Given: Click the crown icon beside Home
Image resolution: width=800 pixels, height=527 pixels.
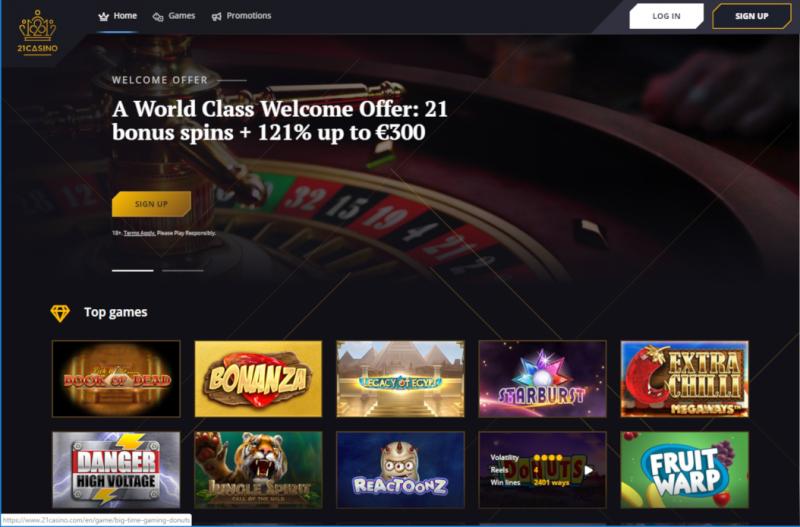Looking at the screenshot, I should click(x=104, y=16).
